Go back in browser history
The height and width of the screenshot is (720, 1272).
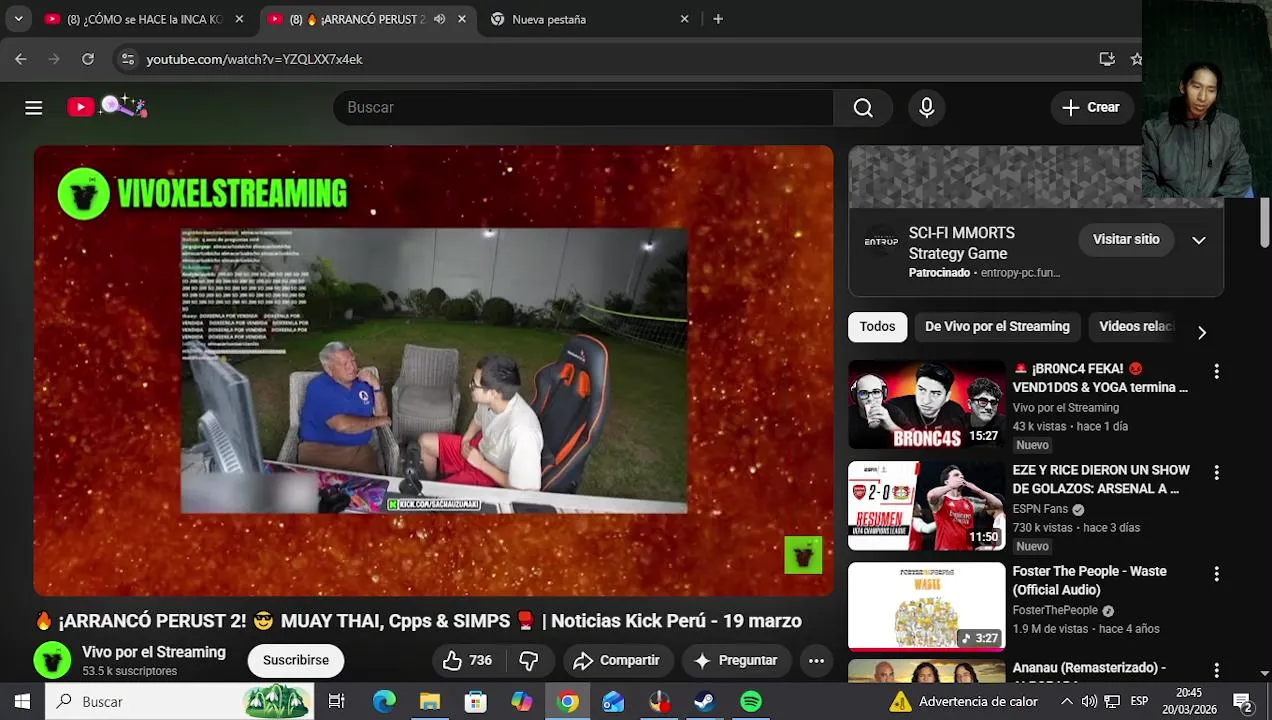(x=21, y=59)
